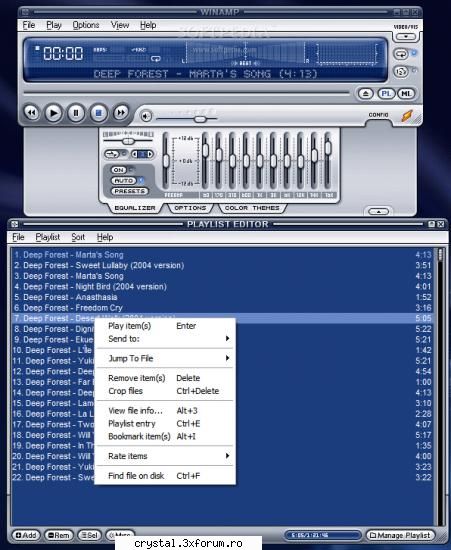Toggle Shuffle mode button

tap(401, 72)
